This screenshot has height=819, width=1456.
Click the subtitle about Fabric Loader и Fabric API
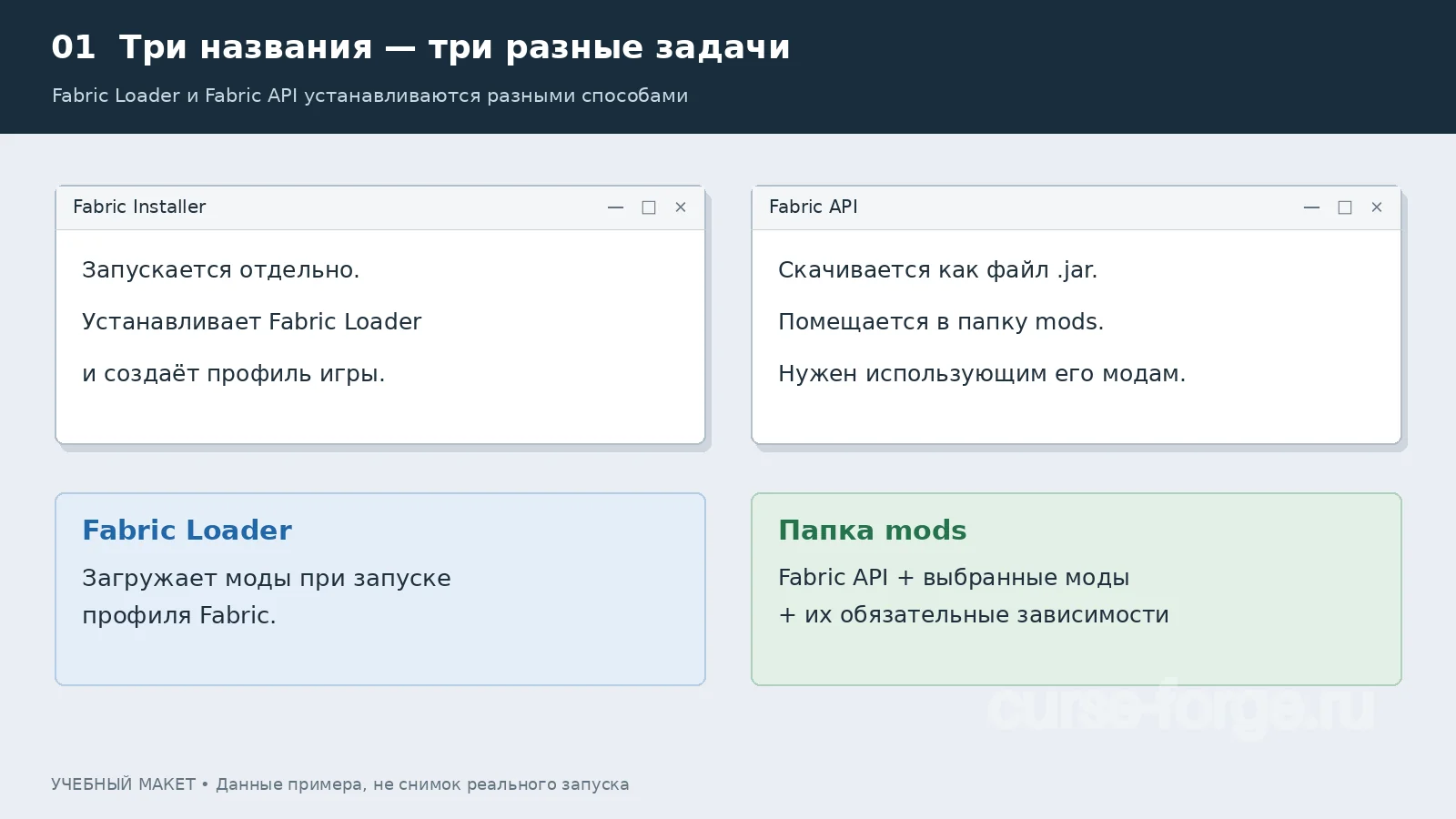click(370, 96)
